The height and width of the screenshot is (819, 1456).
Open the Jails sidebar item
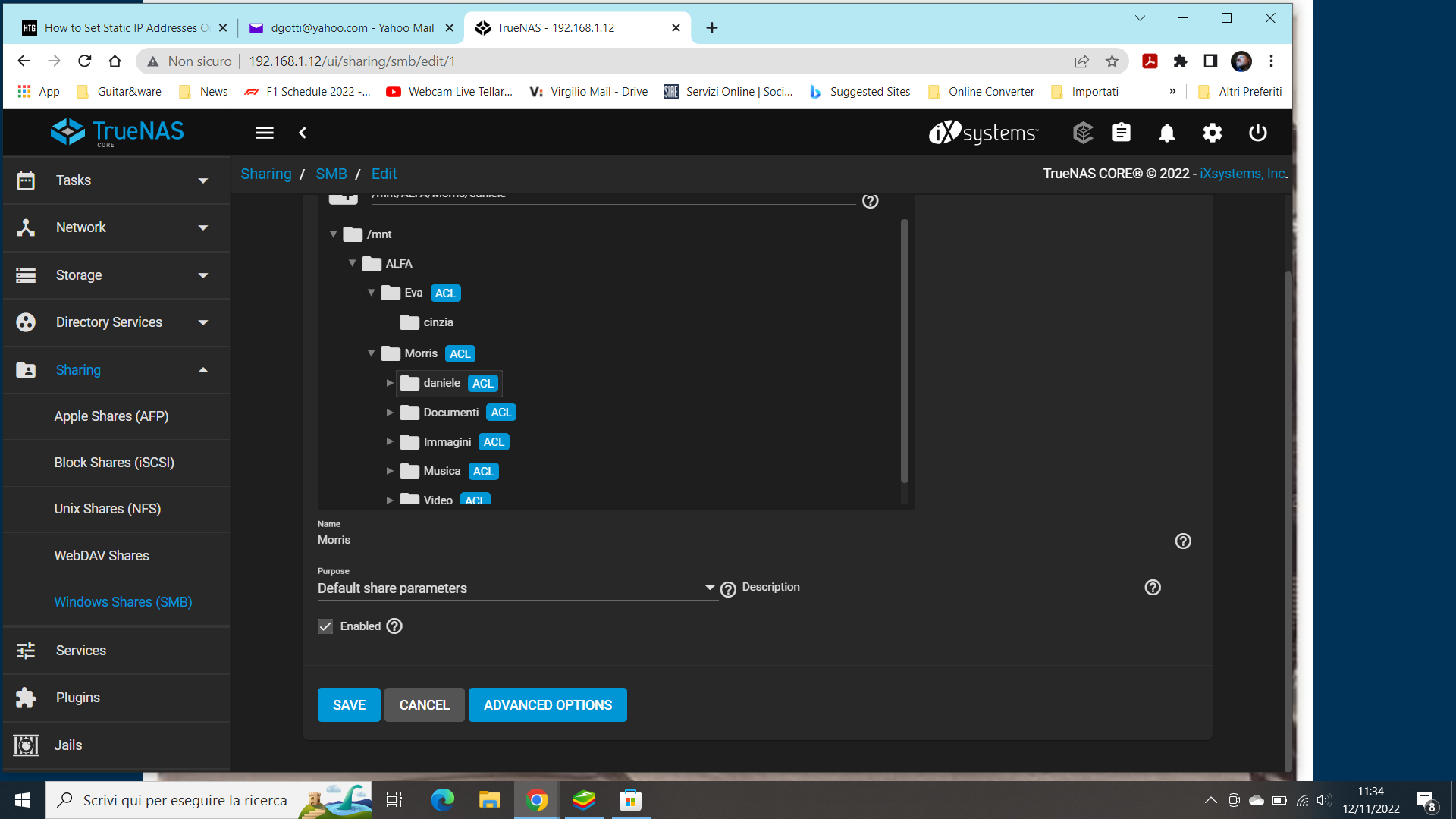coord(116,745)
